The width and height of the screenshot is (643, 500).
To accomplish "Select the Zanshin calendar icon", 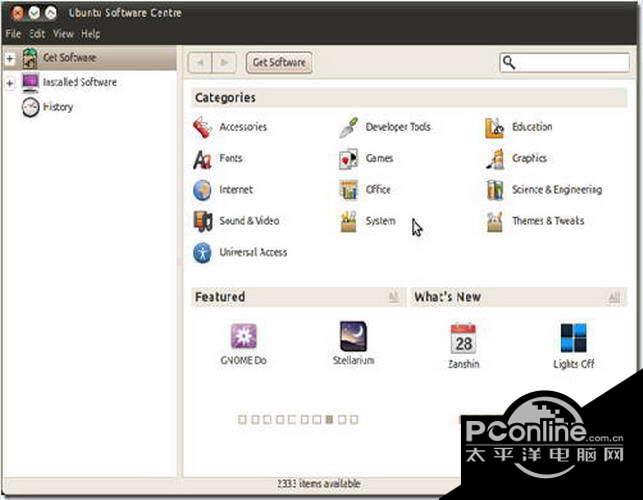I will (x=463, y=339).
